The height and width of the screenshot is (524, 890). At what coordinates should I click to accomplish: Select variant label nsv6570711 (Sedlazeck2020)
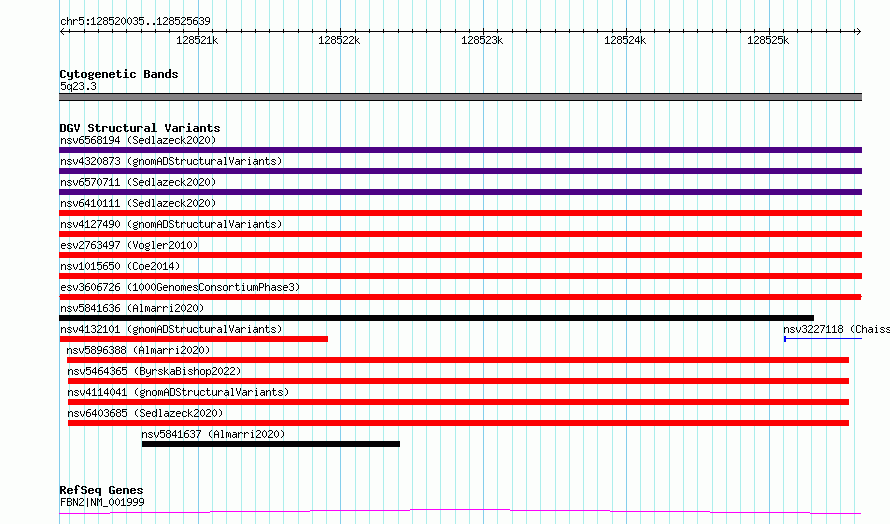pos(138,182)
